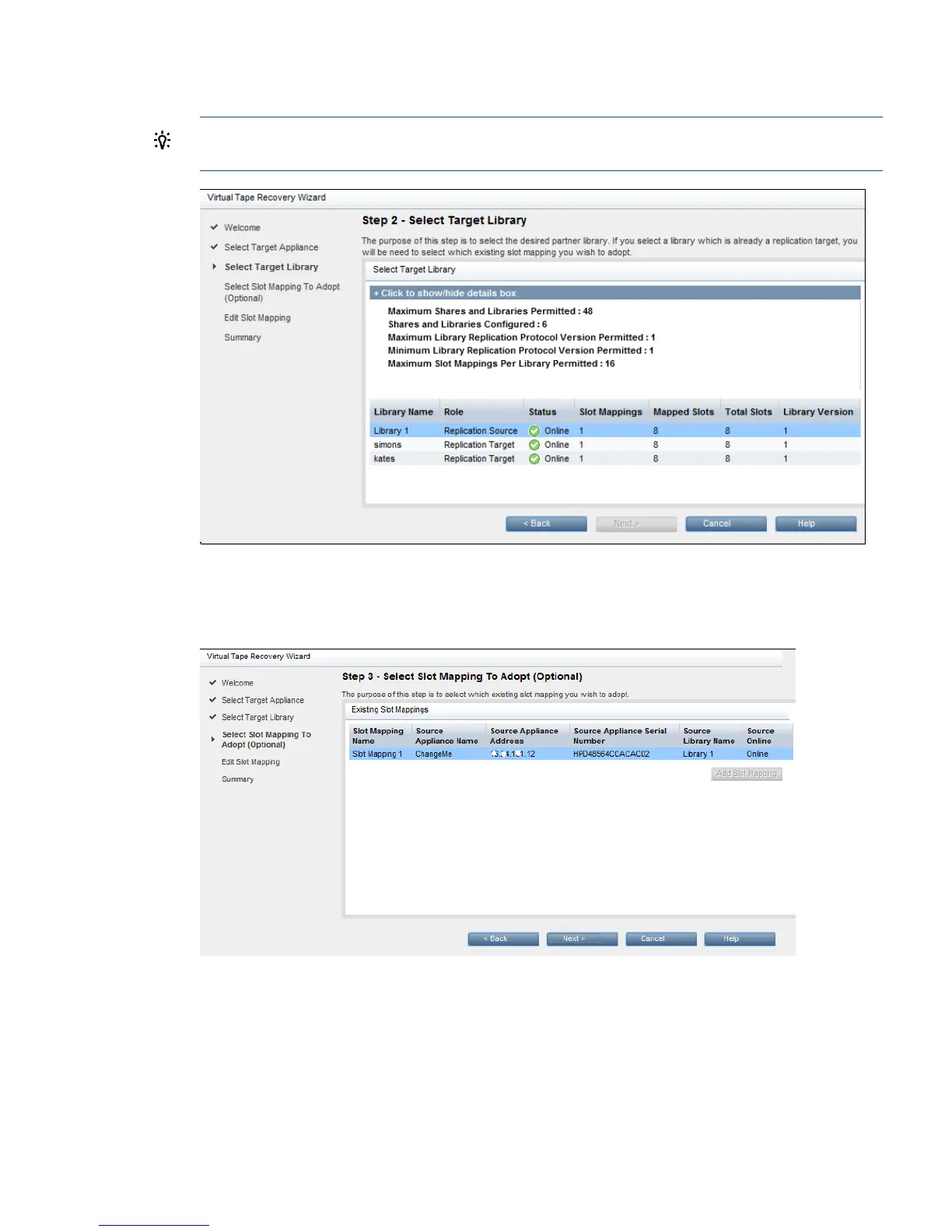Sort by the Mapped Slots column header
The height and width of the screenshot is (1232, 952).
[x=684, y=412]
